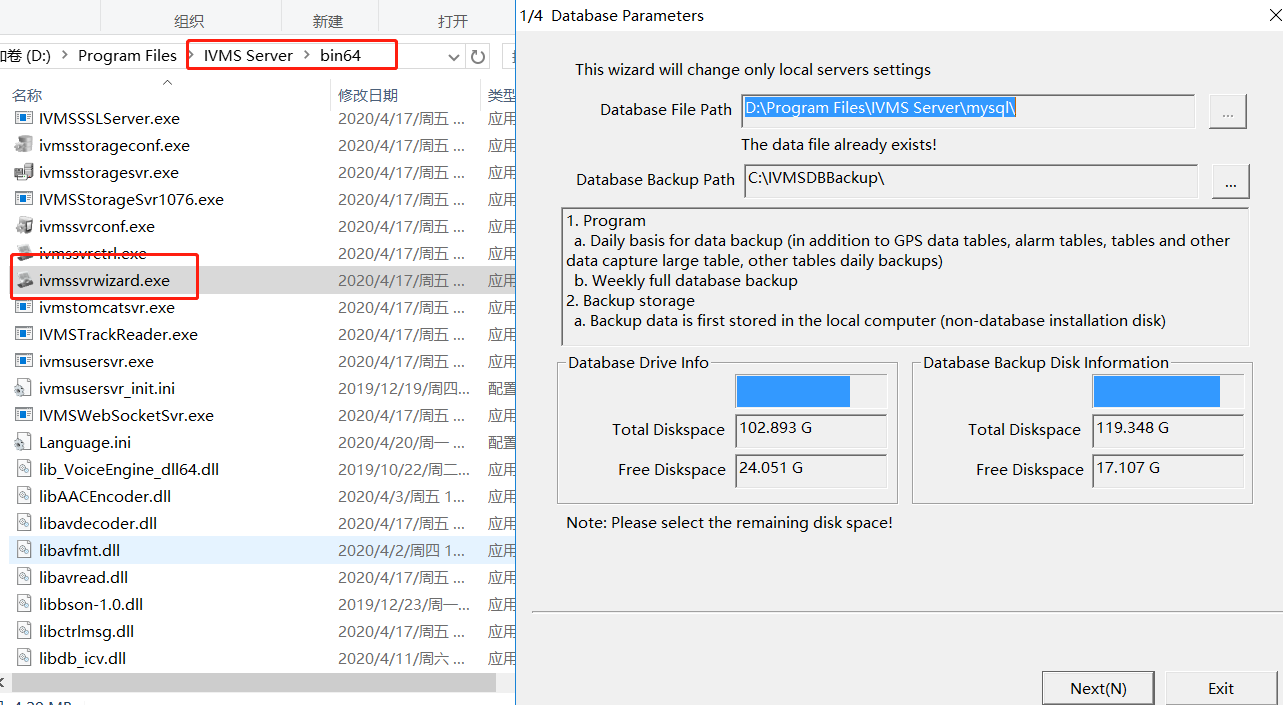Click the IVMSStorageSvr1076.exe file icon
The height and width of the screenshot is (705, 1283).
click(x=24, y=199)
